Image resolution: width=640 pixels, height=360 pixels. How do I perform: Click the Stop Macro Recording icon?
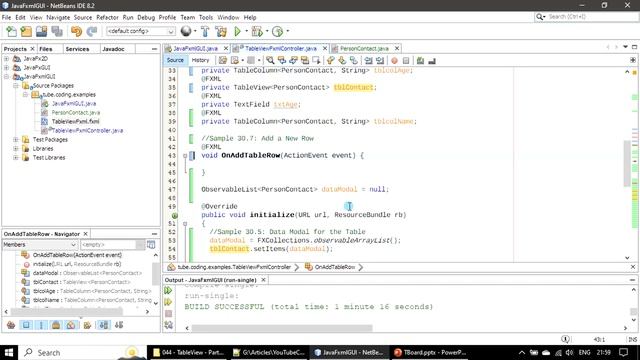coord(406,60)
